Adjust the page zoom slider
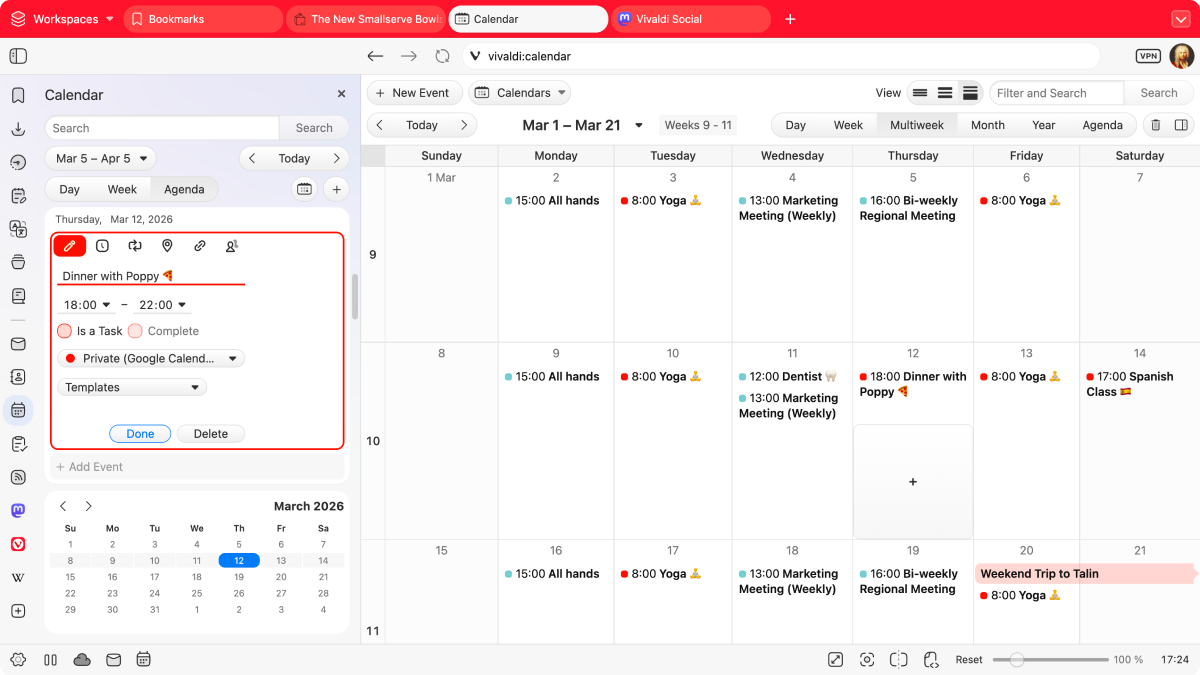This screenshot has width=1200, height=675. 1017,660
